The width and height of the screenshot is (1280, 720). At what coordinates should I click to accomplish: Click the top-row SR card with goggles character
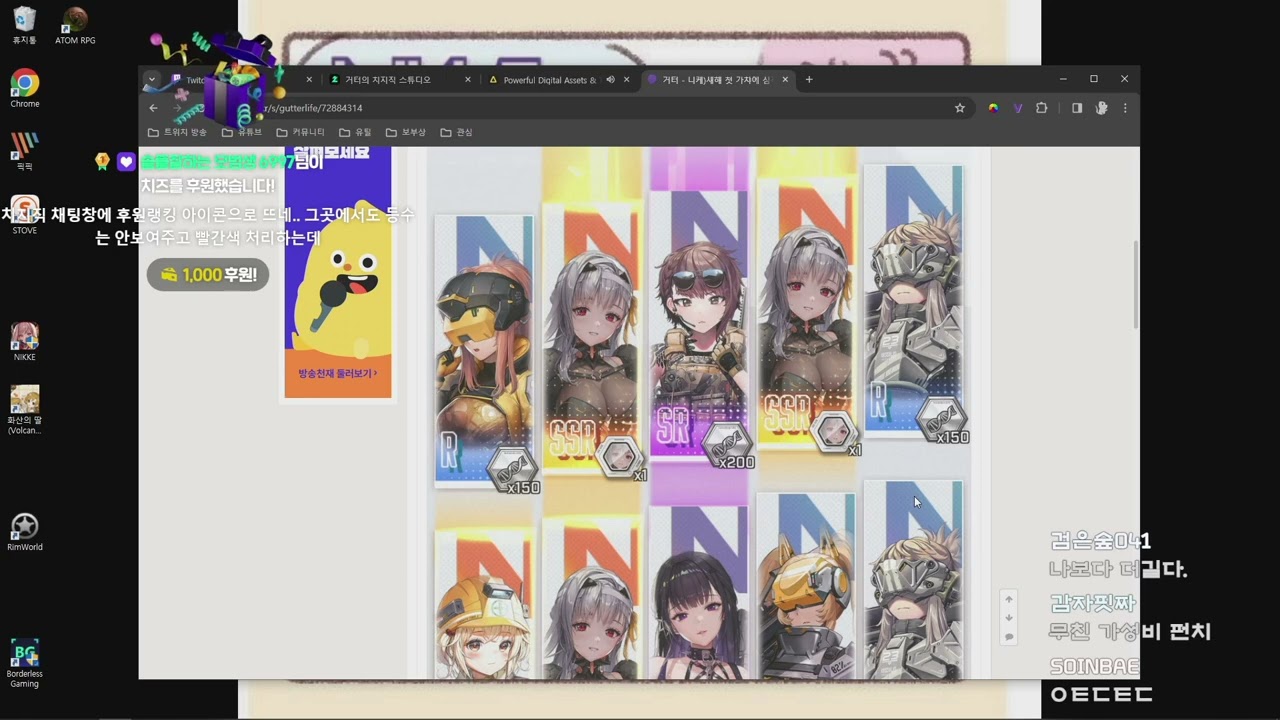699,325
